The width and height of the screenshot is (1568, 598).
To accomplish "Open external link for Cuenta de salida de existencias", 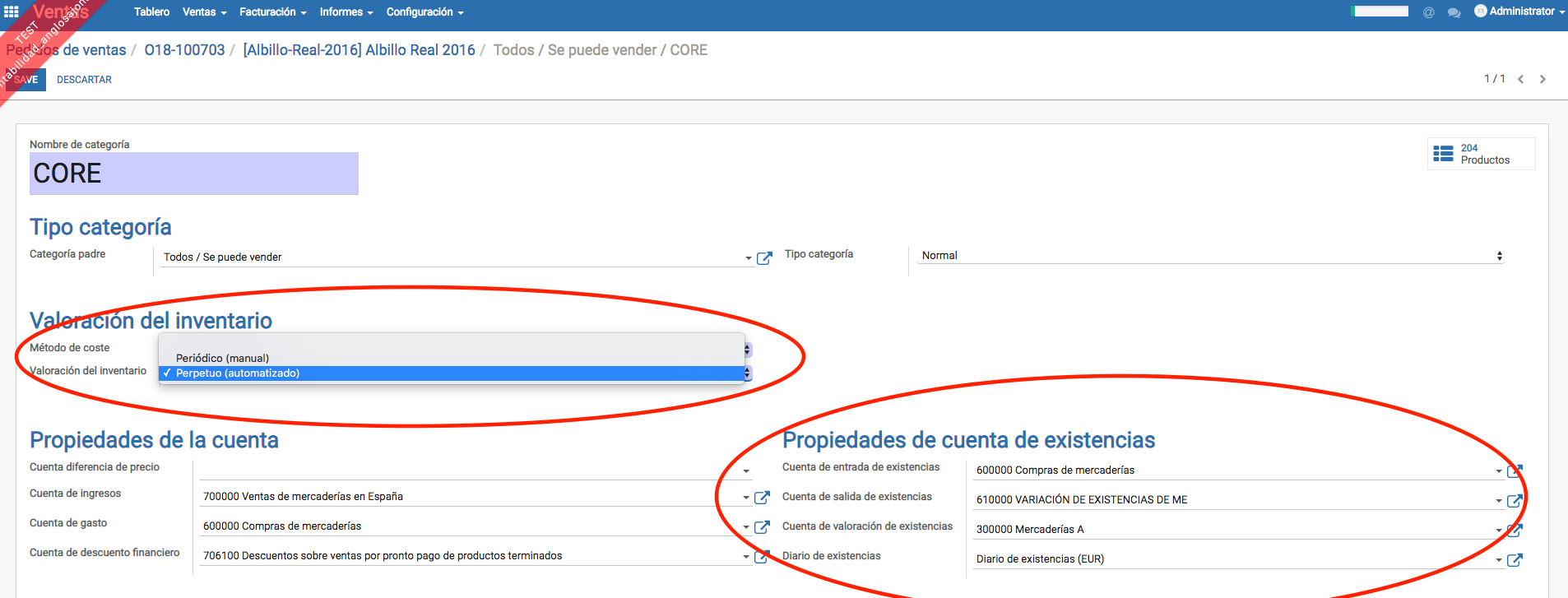I will (x=1514, y=501).
